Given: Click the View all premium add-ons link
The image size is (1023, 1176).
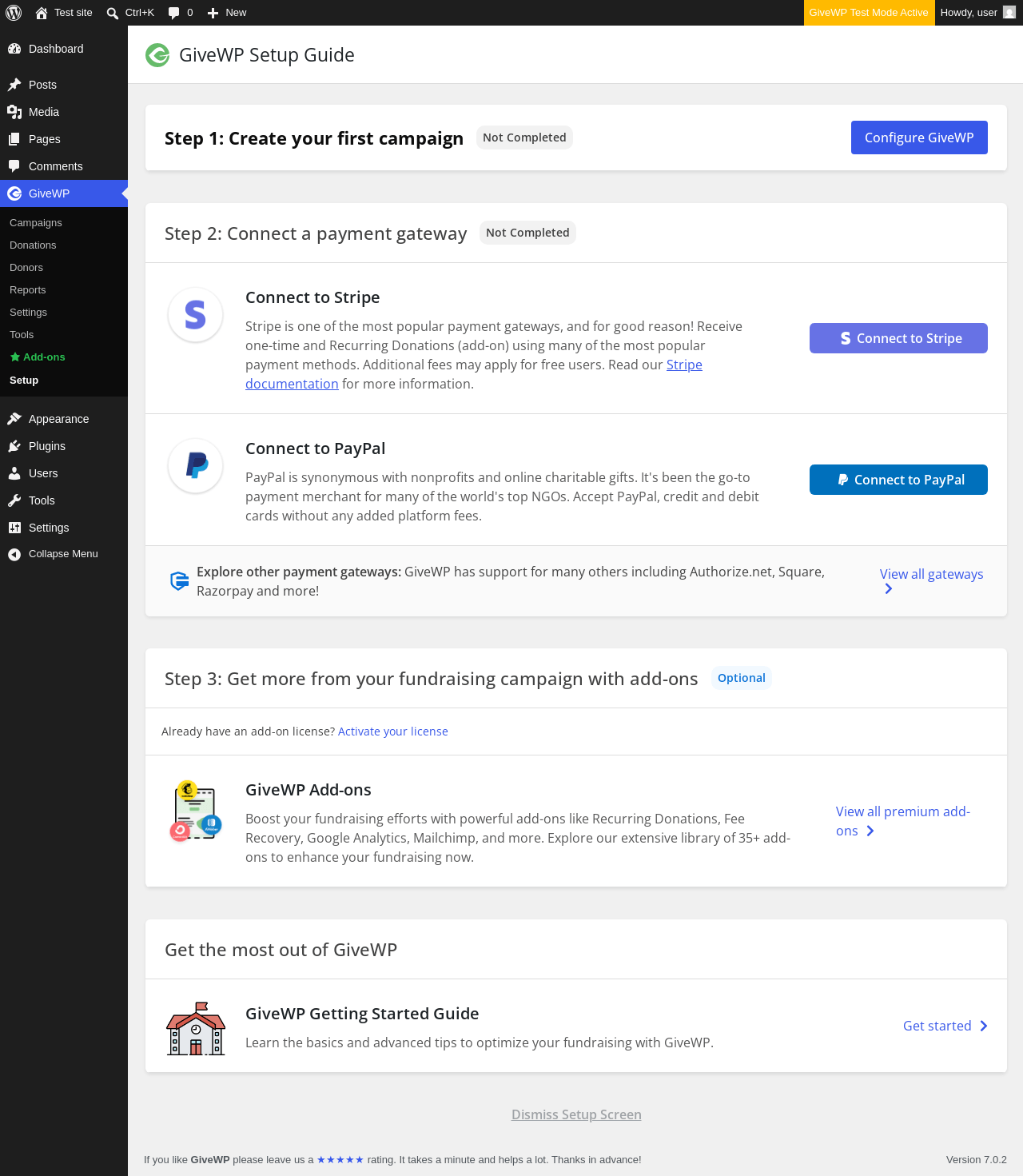Looking at the screenshot, I should (x=903, y=821).
